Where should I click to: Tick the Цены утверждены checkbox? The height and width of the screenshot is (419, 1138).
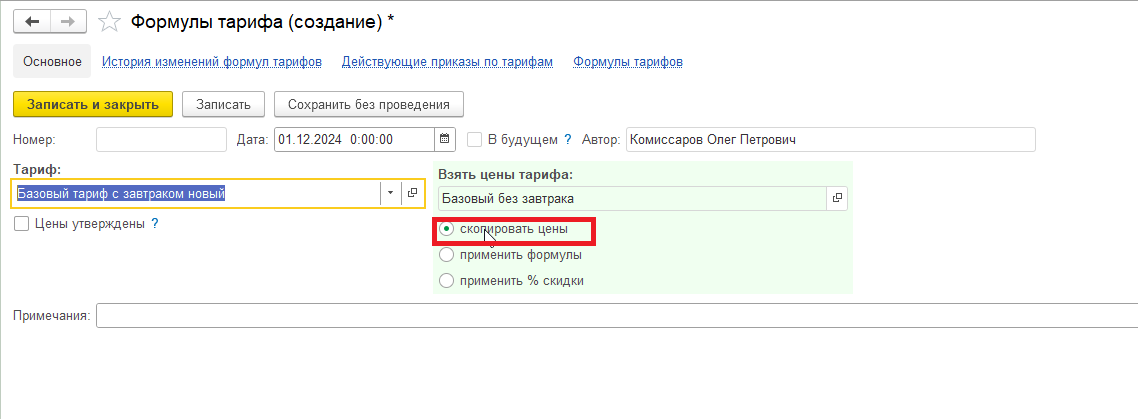[x=21, y=224]
